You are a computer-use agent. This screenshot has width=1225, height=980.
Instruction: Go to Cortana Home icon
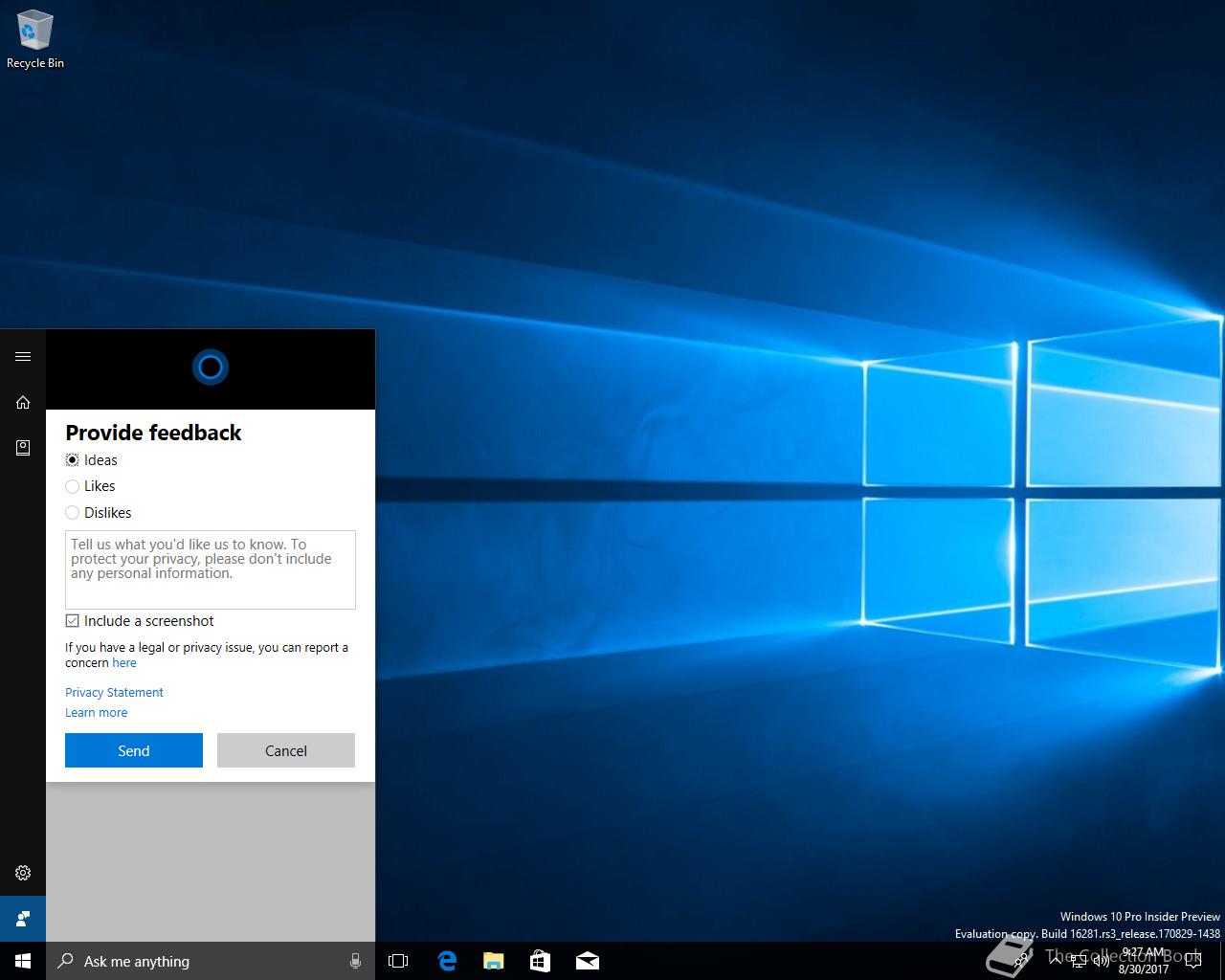pyautogui.click(x=23, y=403)
